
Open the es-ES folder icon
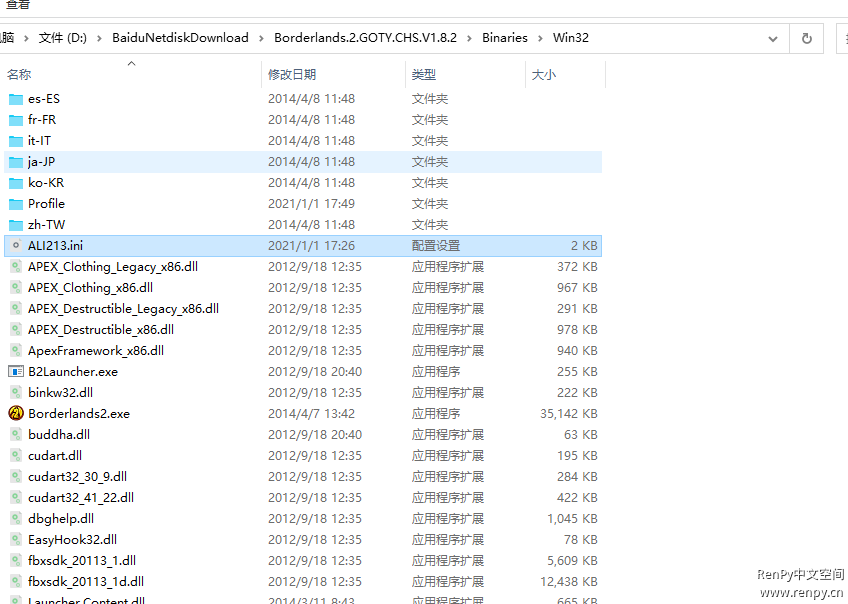(x=16, y=99)
